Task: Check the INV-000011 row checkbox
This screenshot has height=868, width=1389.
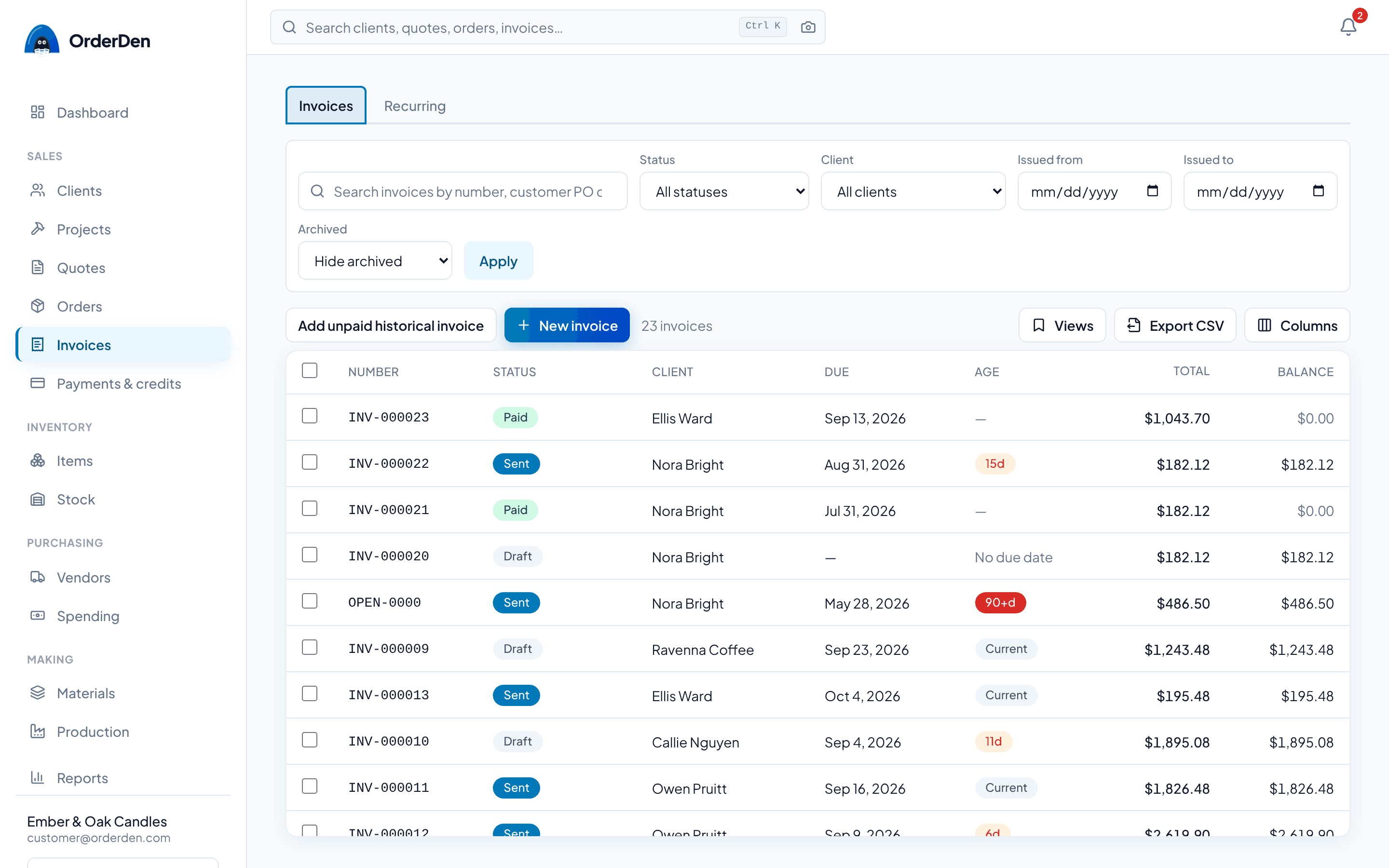Action: pos(309,786)
